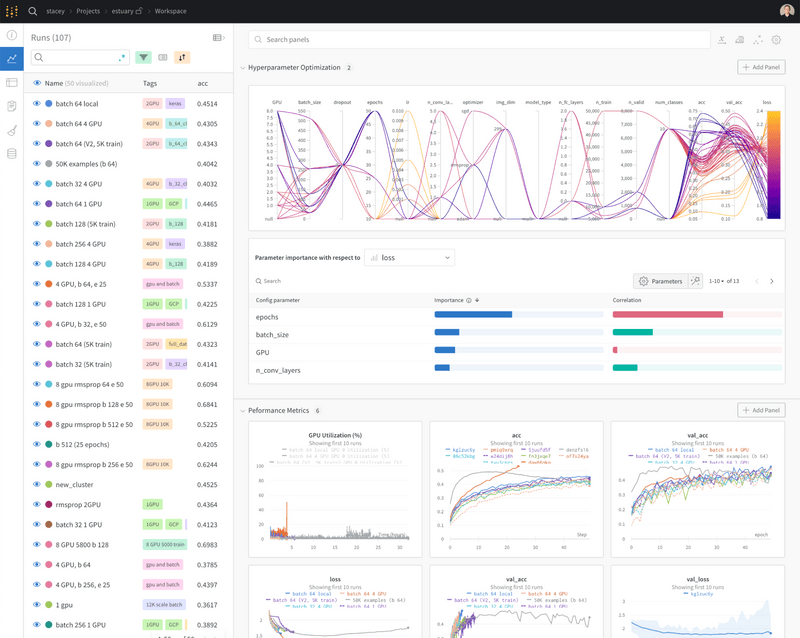Click the green filter runs icon
Screen dimensions: 800x638
[144, 58]
